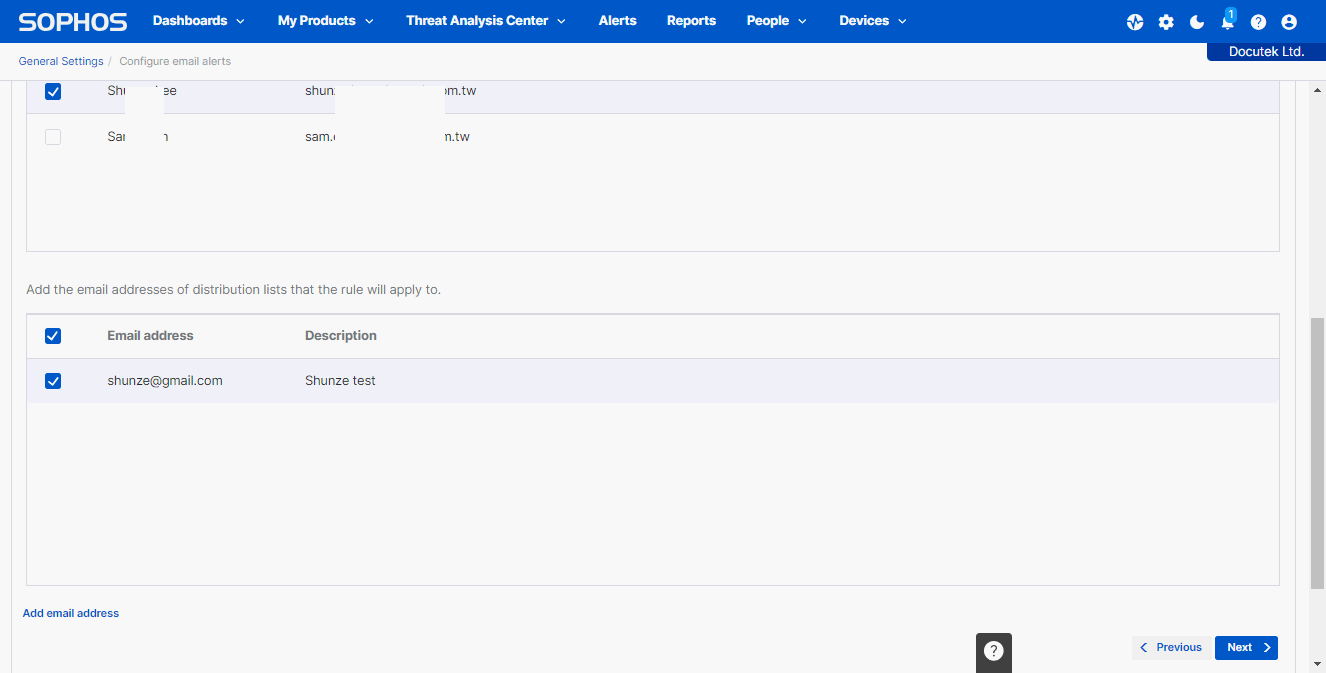
Task: Open the notifications bell
Action: [x=1228, y=22]
